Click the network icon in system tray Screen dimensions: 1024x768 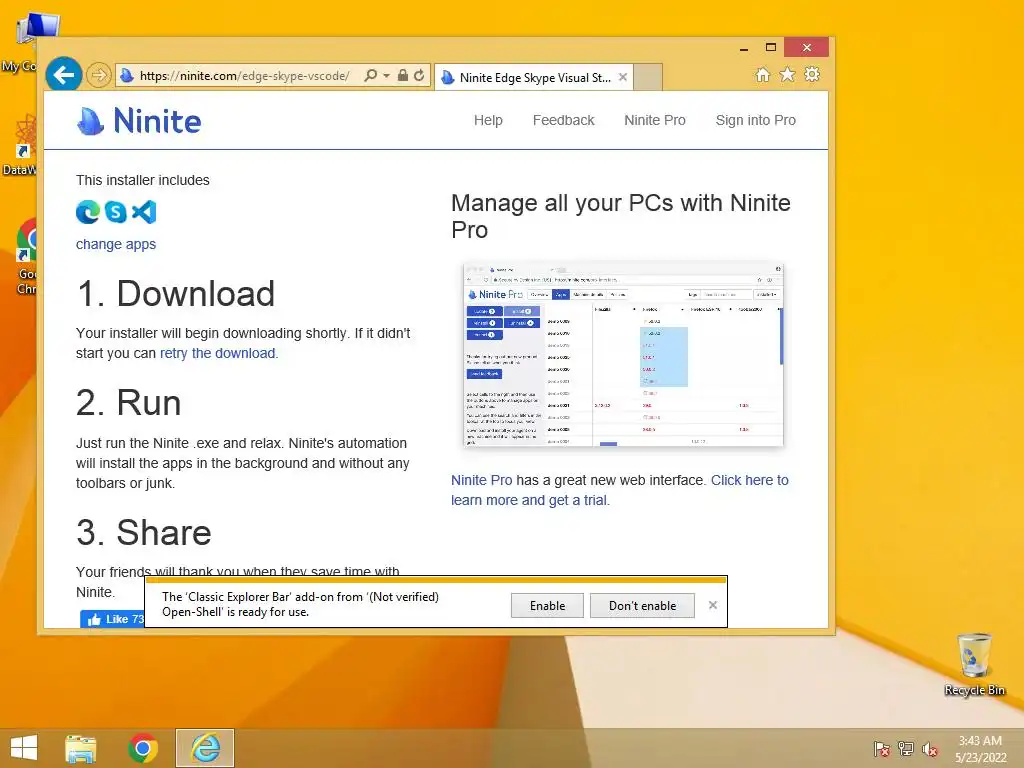tap(906, 749)
